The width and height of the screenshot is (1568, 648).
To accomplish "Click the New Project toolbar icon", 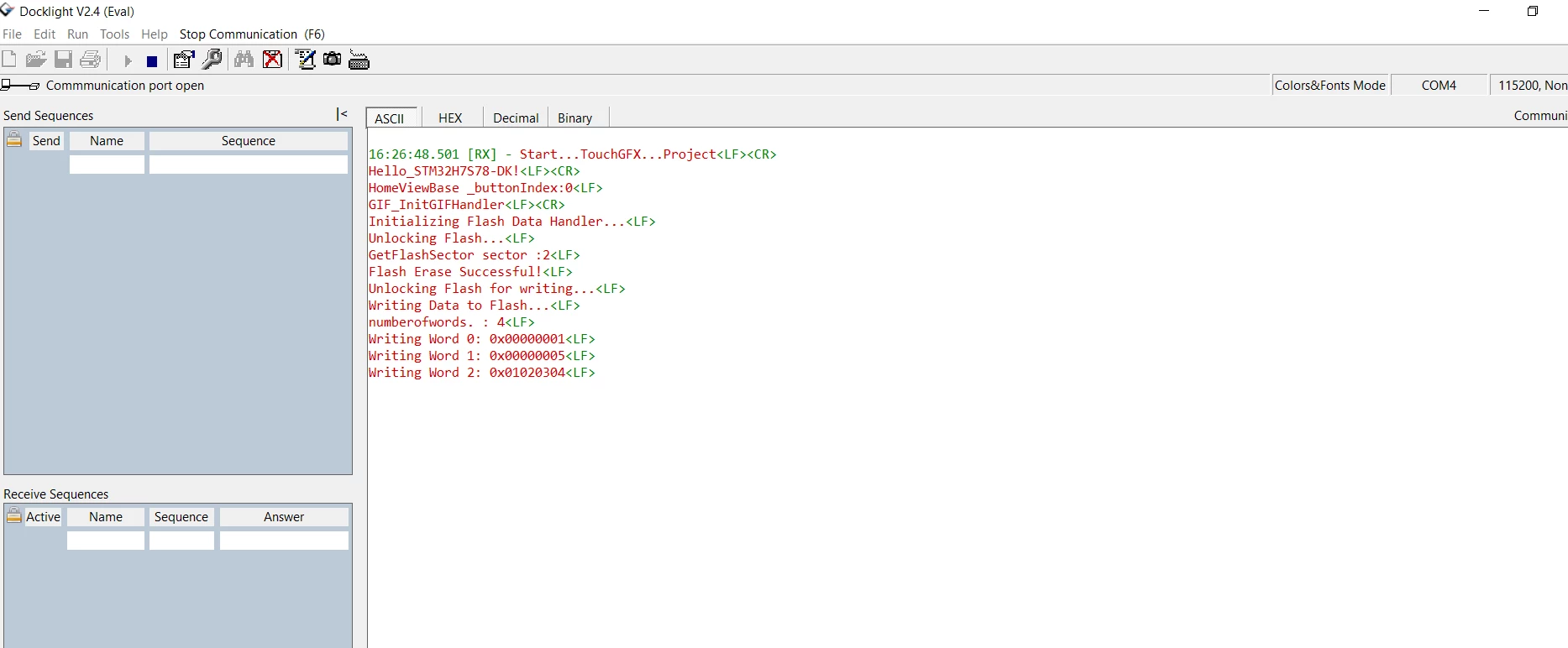I will [9, 60].
